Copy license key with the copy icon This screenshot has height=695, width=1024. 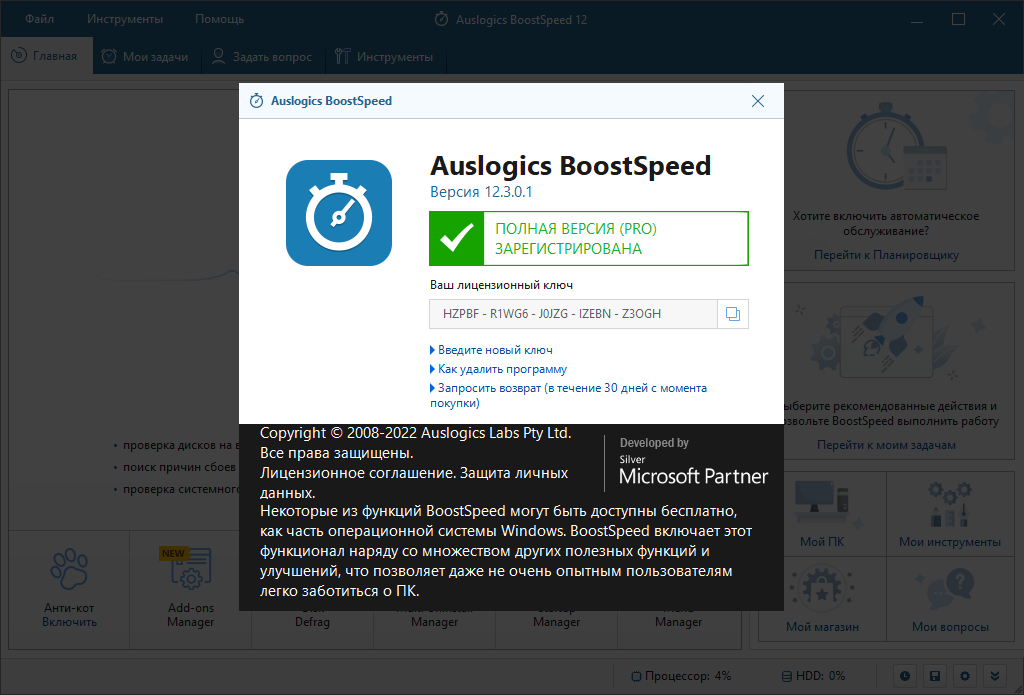(x=733, y=314)
